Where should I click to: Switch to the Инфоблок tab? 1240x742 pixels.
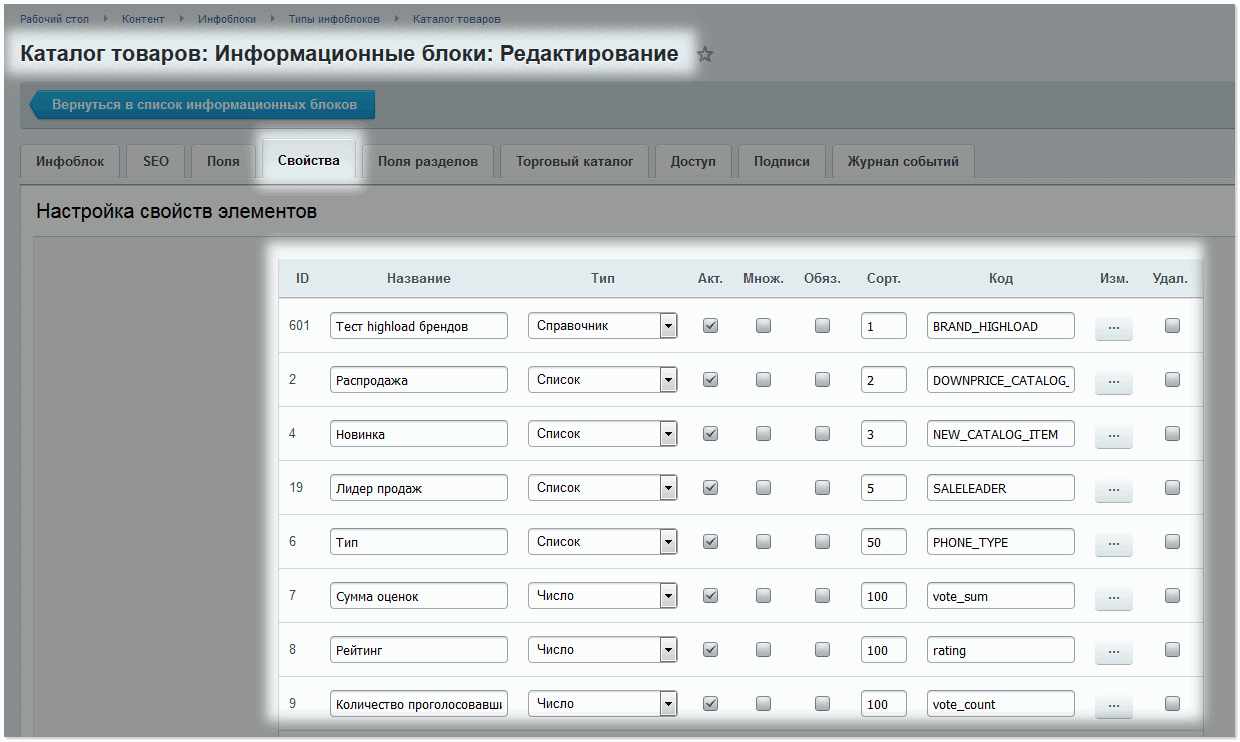70,161
